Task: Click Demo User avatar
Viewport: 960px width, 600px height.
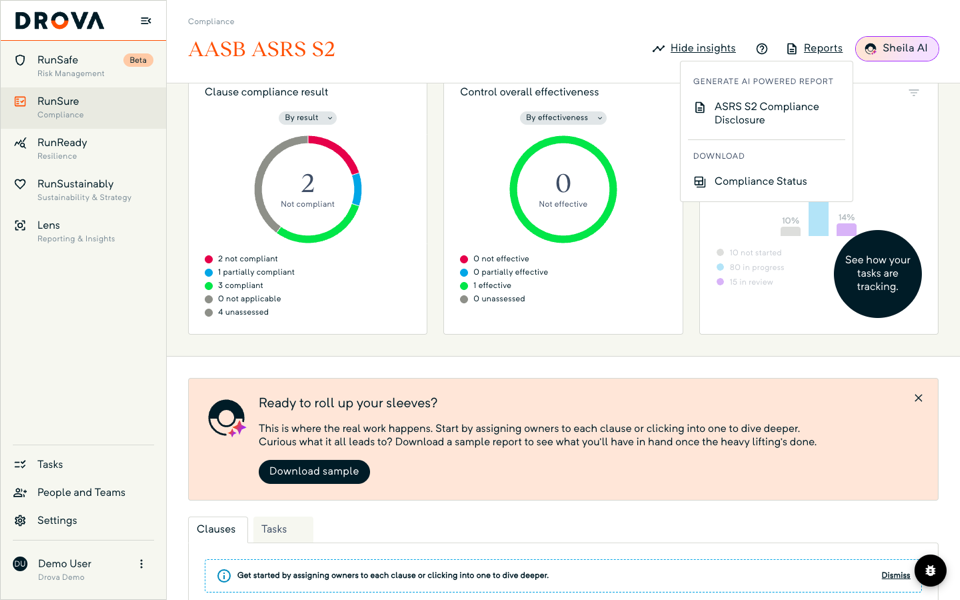Action: coord(20,564)
